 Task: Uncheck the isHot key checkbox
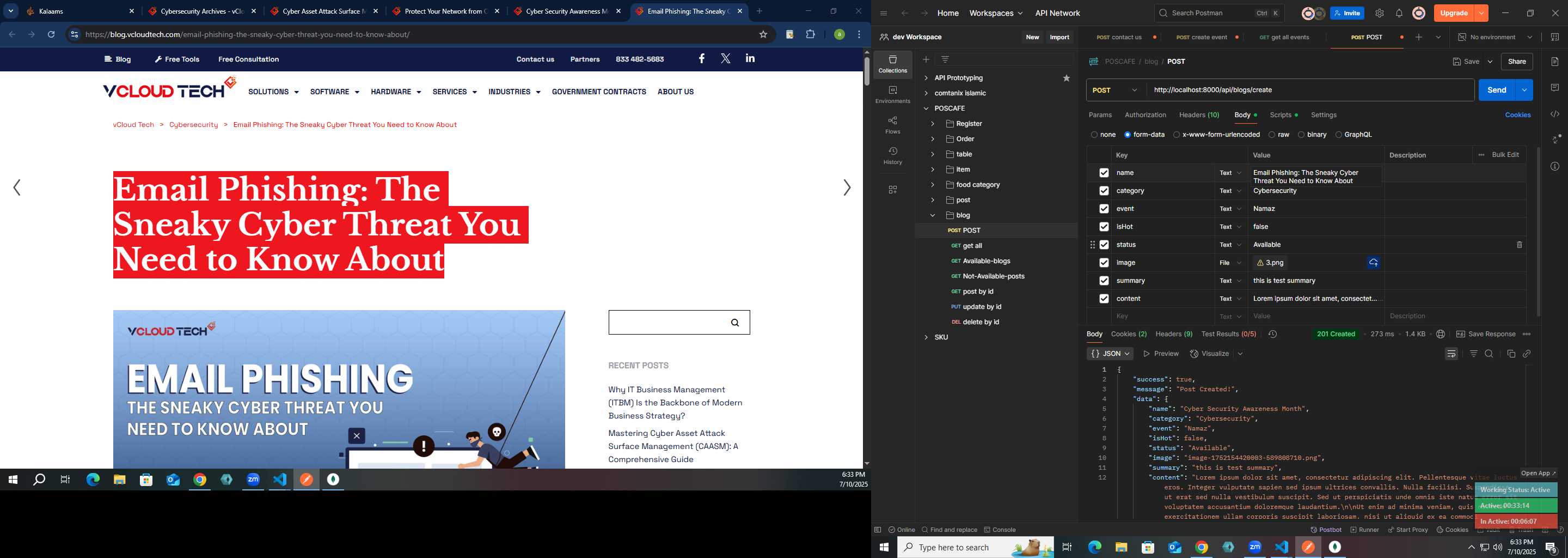coord(1104,227)
